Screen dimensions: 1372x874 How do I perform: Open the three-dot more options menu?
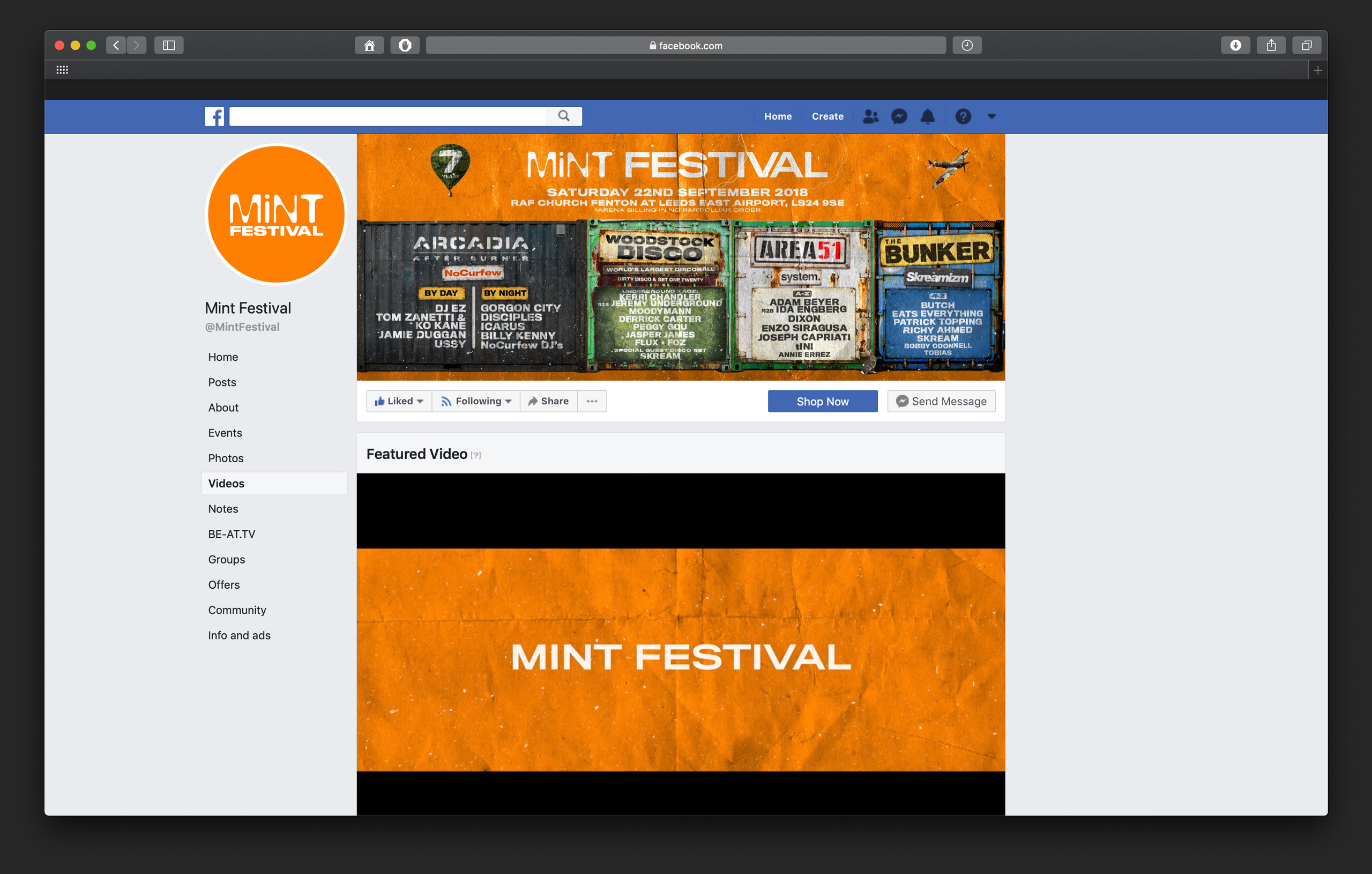[592, 402]
